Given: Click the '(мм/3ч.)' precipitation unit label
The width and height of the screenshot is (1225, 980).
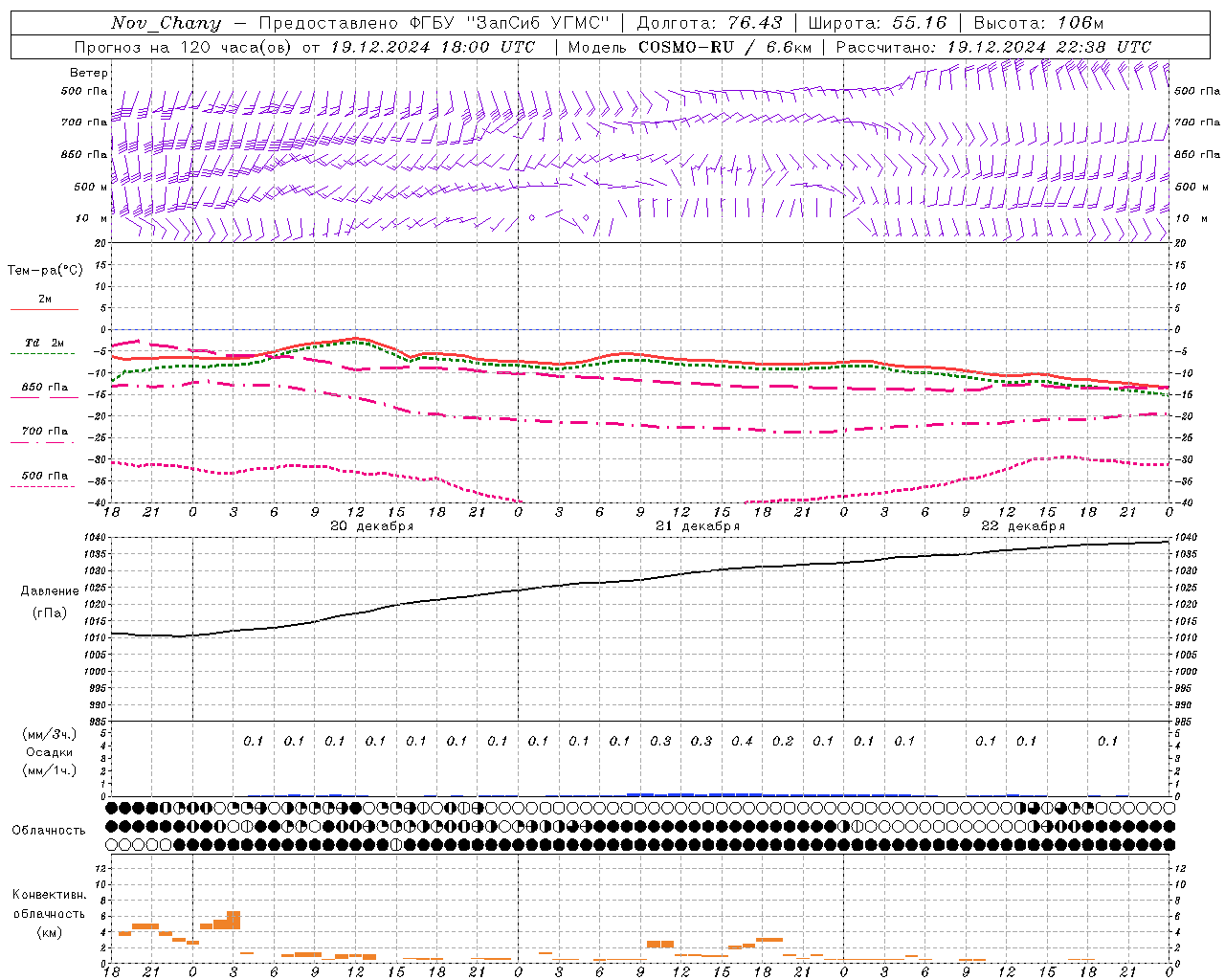Looking at the screenshot, I should pyautogui.click(x=50, y=734).
